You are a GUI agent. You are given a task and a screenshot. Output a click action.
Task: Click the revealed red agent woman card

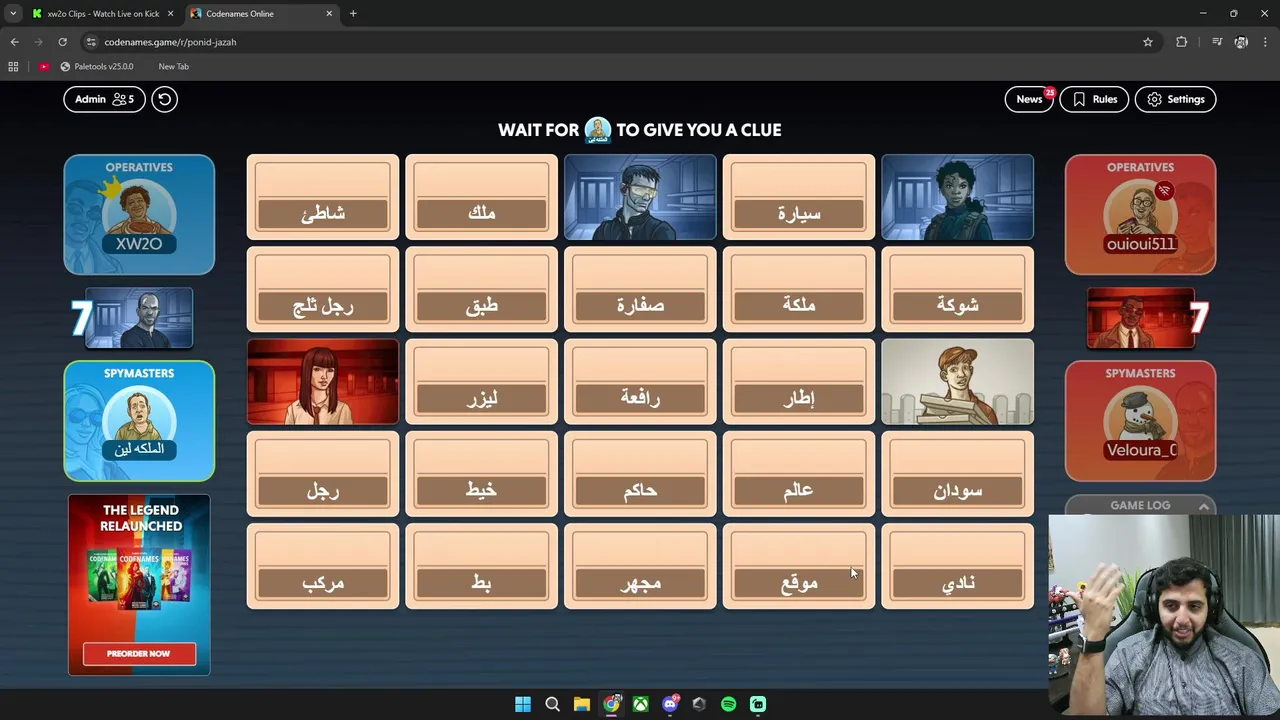coord(323,382)
